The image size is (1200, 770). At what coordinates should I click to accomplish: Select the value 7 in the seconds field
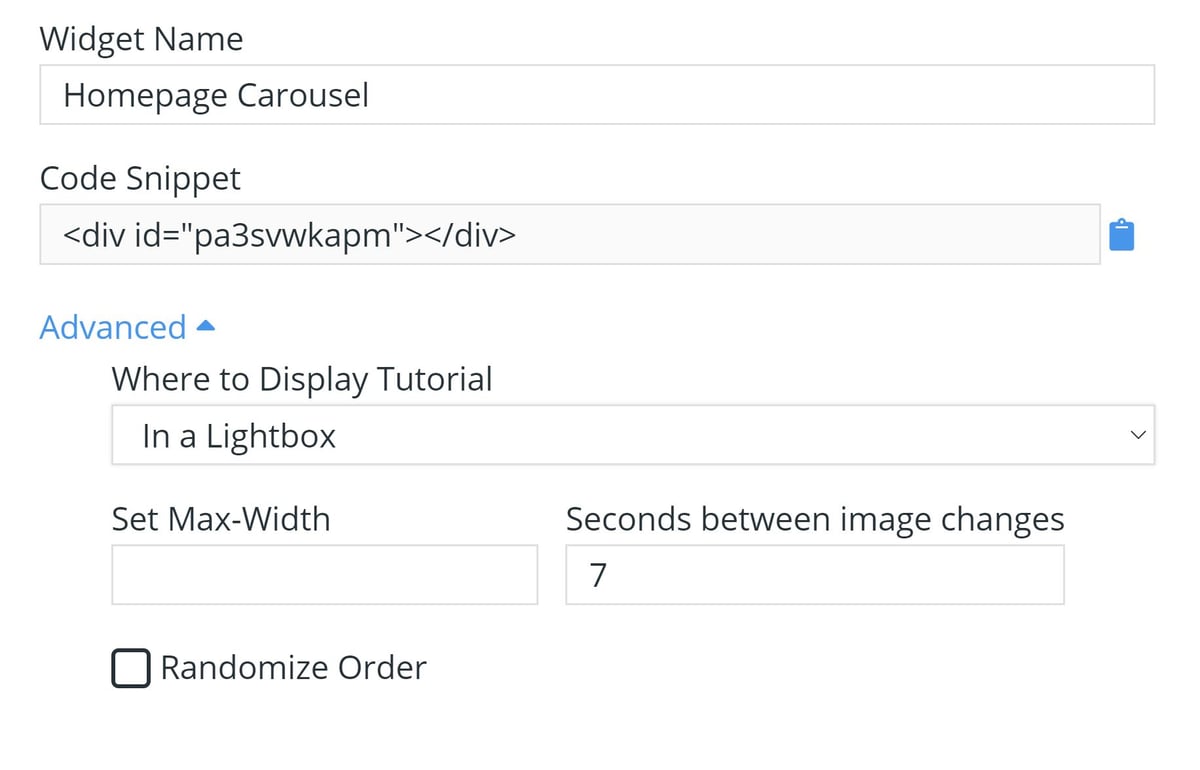pos(598,574)
